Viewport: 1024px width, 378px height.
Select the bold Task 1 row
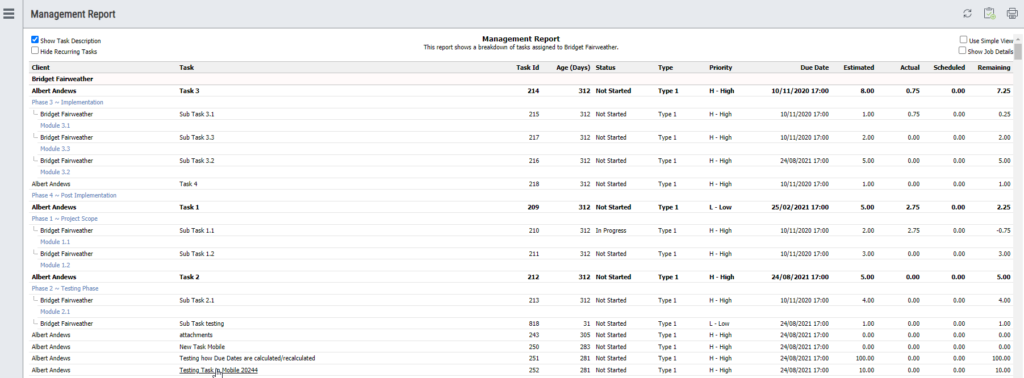coord(521,207)
